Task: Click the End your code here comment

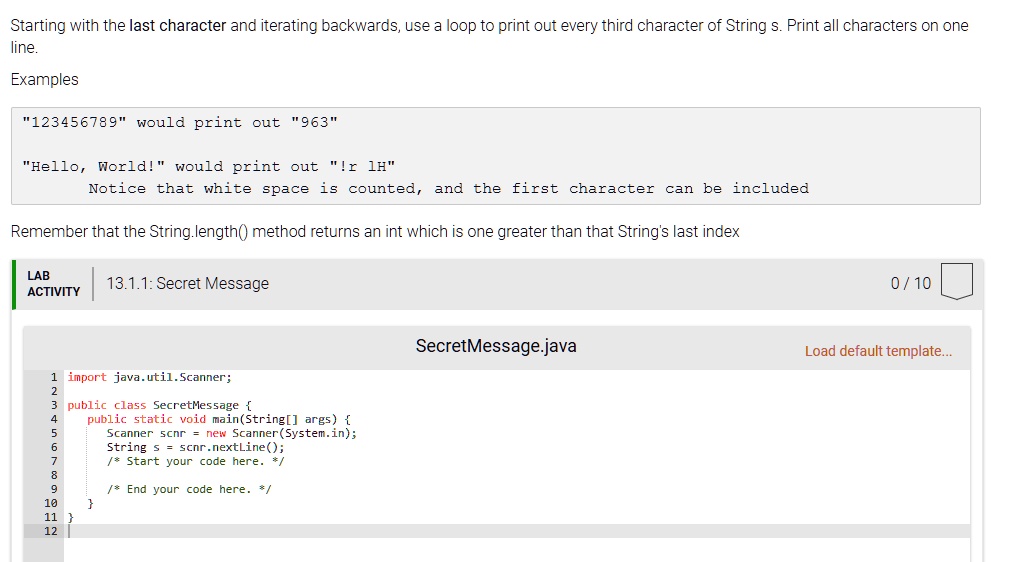Action: click(x=188, y=489)
